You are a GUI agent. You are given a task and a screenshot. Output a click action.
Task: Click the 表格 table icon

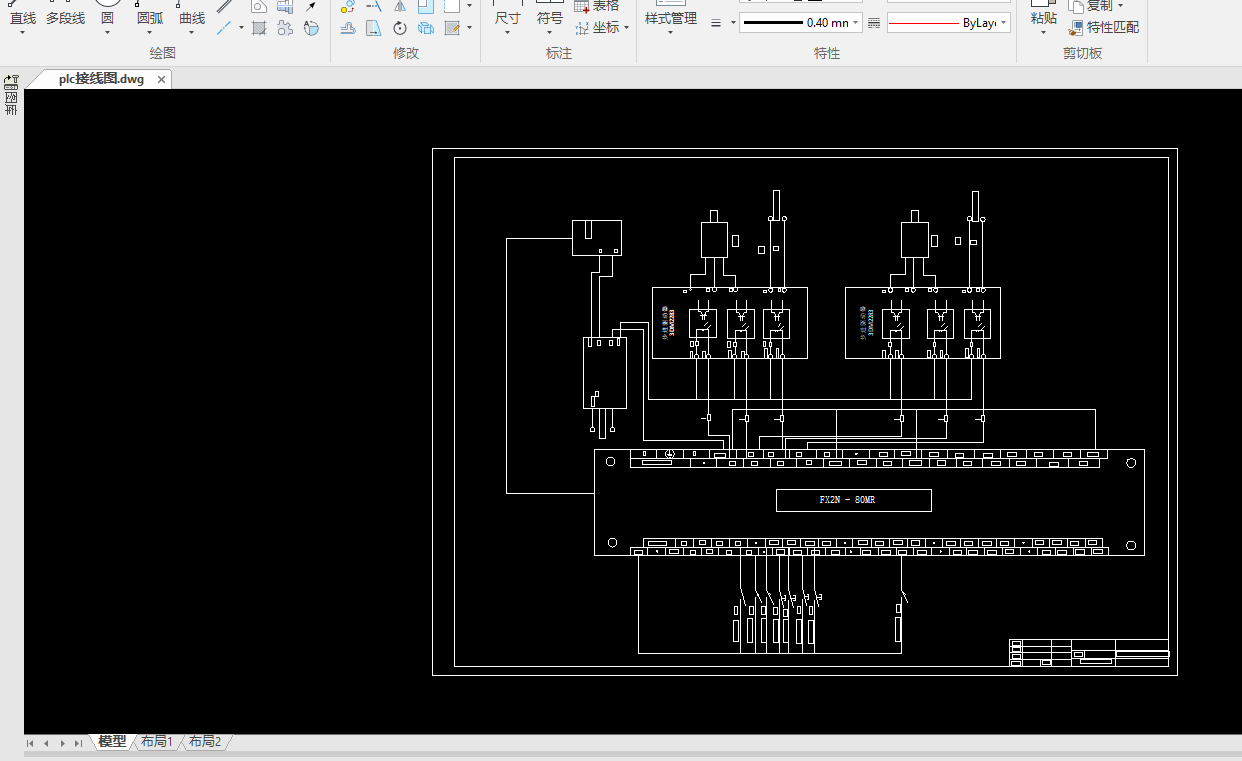[582, 6]
